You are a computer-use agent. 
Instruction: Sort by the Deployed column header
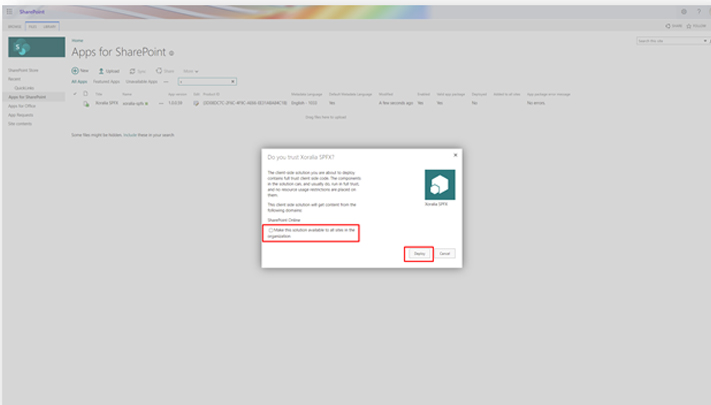coord(479,94)
